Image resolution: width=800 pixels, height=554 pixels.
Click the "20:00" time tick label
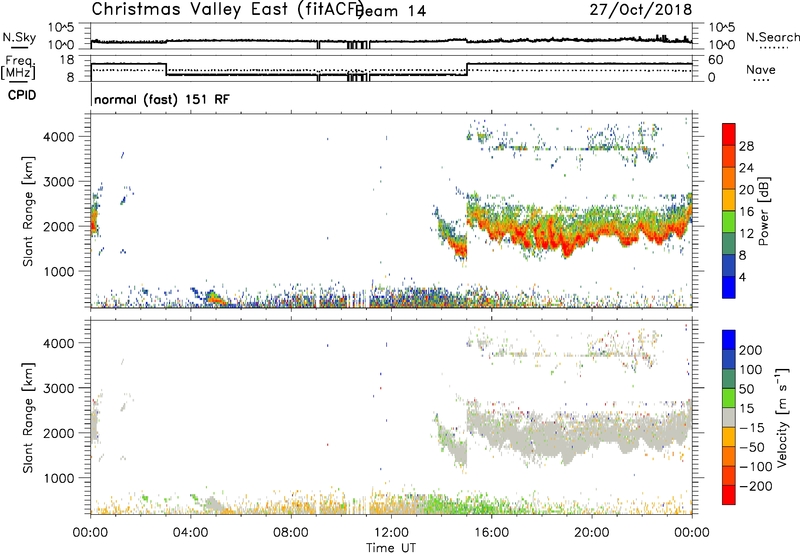pos(592,533)
